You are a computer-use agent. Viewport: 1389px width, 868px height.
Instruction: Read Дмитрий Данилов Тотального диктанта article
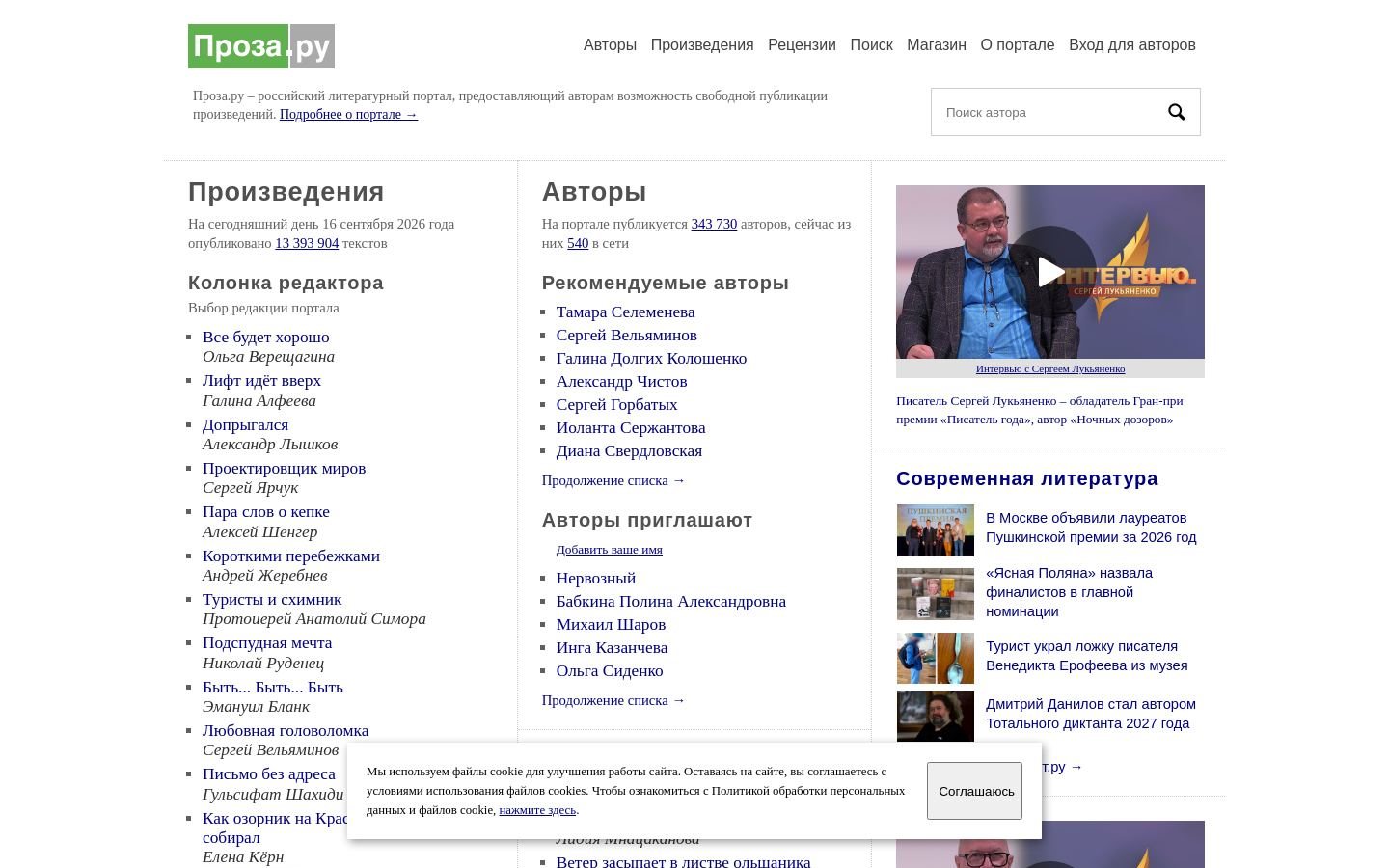click(1091, 714)
